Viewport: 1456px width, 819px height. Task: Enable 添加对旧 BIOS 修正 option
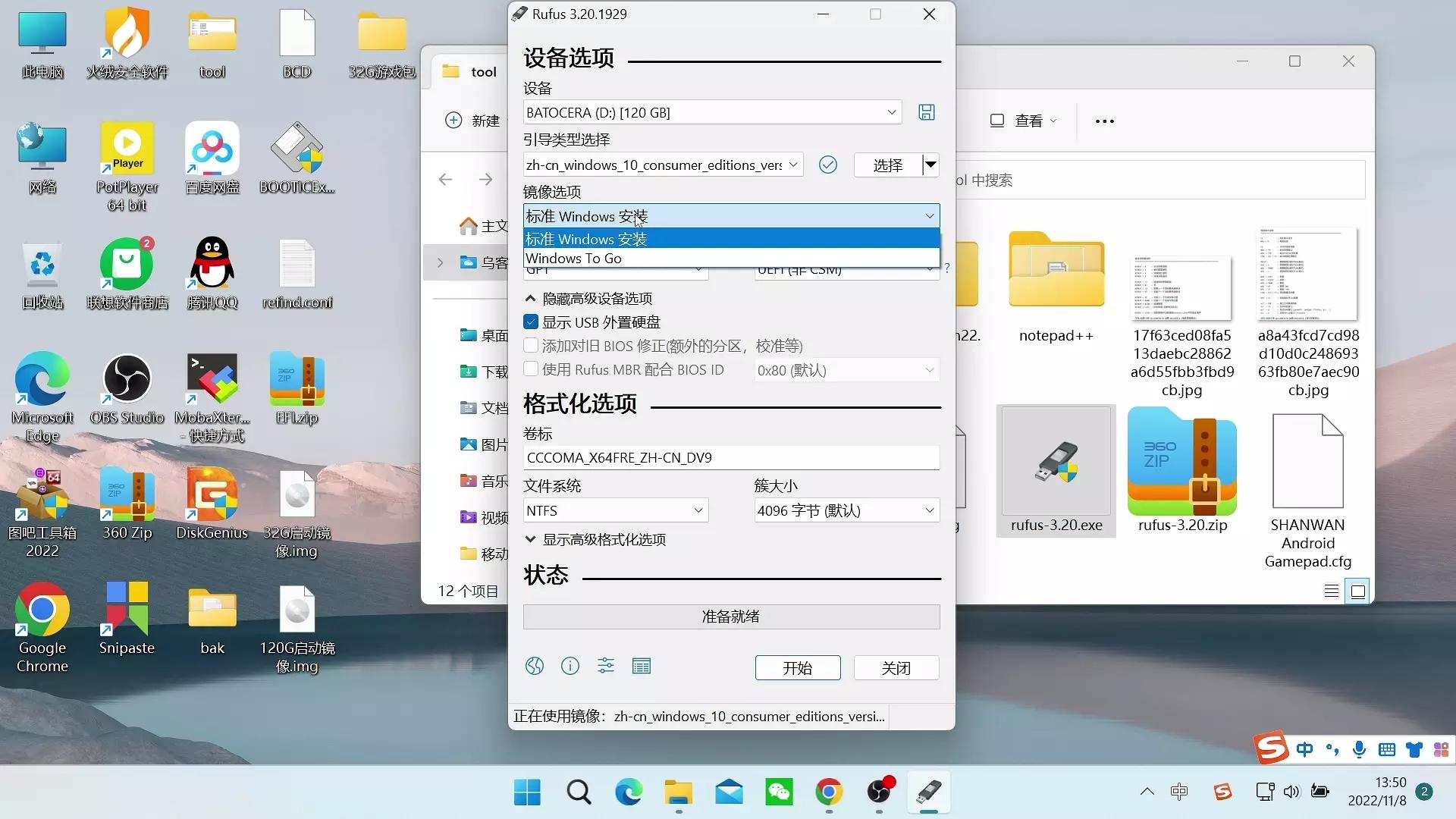[529, 346]
